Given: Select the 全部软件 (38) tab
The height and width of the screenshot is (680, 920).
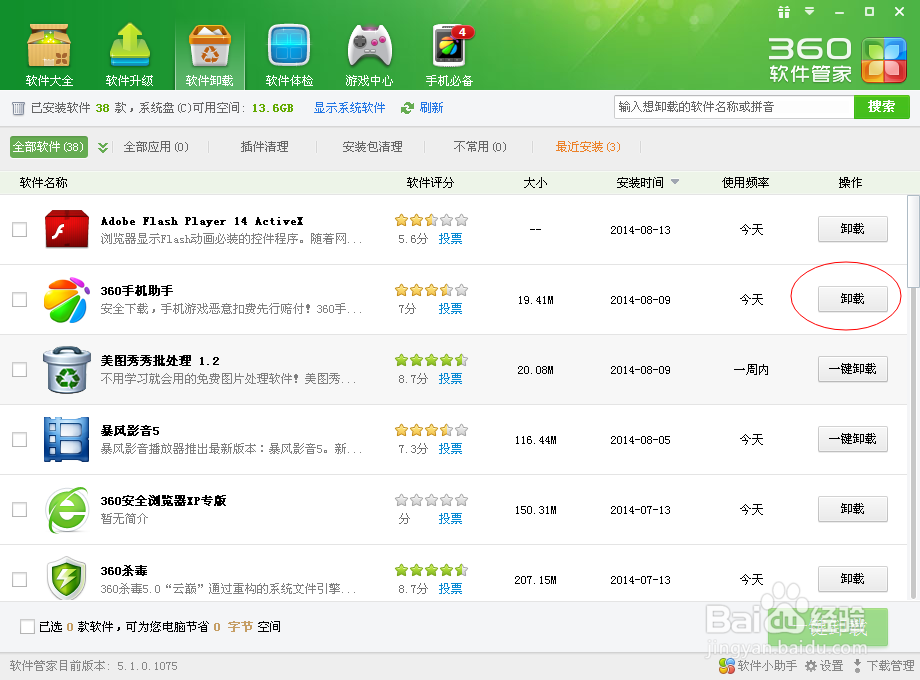Looking at the screenshot, I should 49,147.
